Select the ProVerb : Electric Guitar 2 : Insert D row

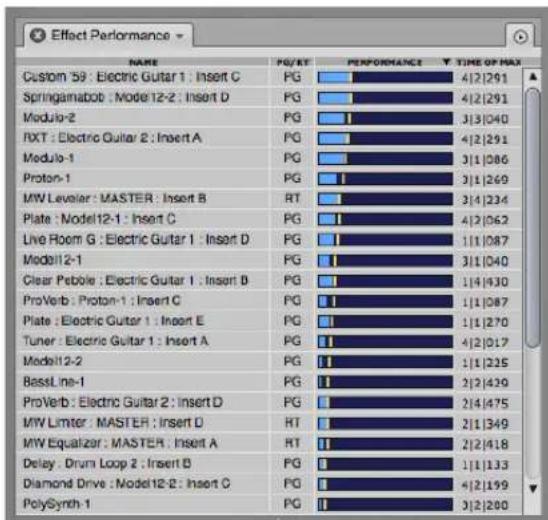[269, 403]
